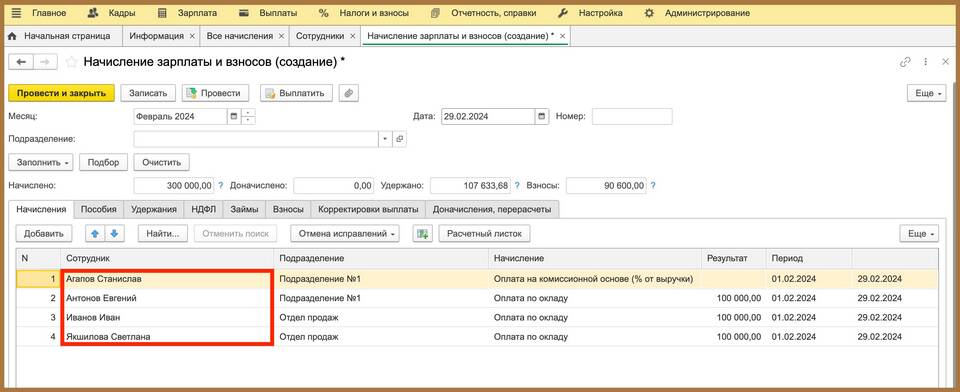Go back with the left arrow
This screenshot has width=960, height=392.
[21, 61]
